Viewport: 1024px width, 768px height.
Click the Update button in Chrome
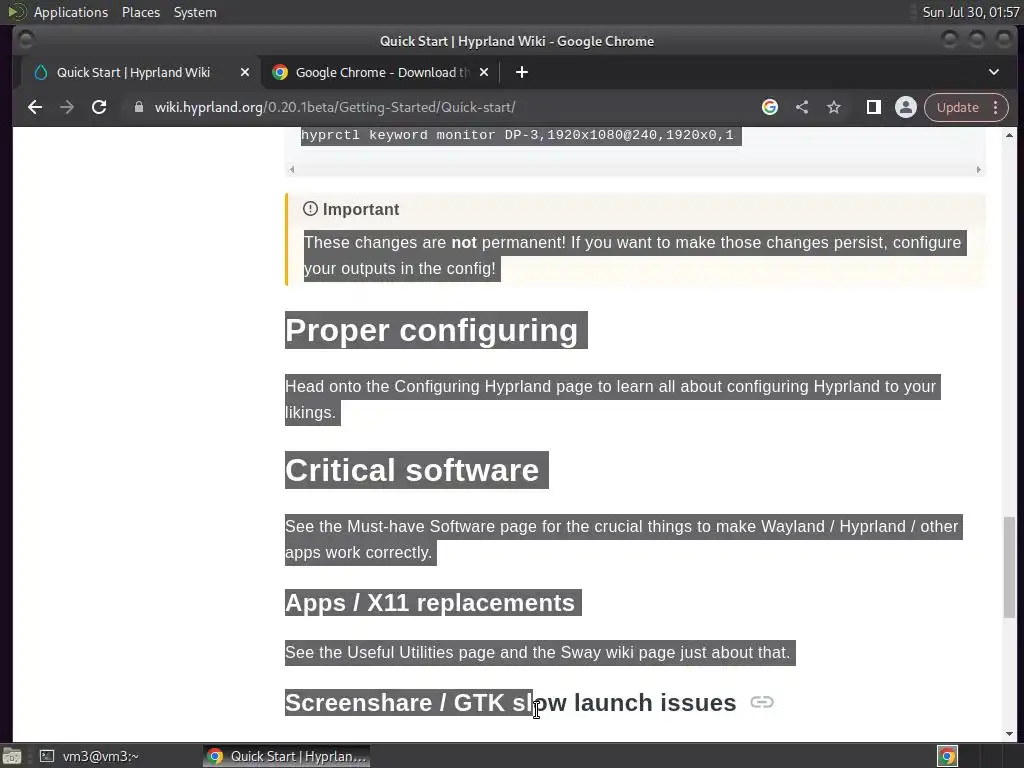[x=957, y=107]
